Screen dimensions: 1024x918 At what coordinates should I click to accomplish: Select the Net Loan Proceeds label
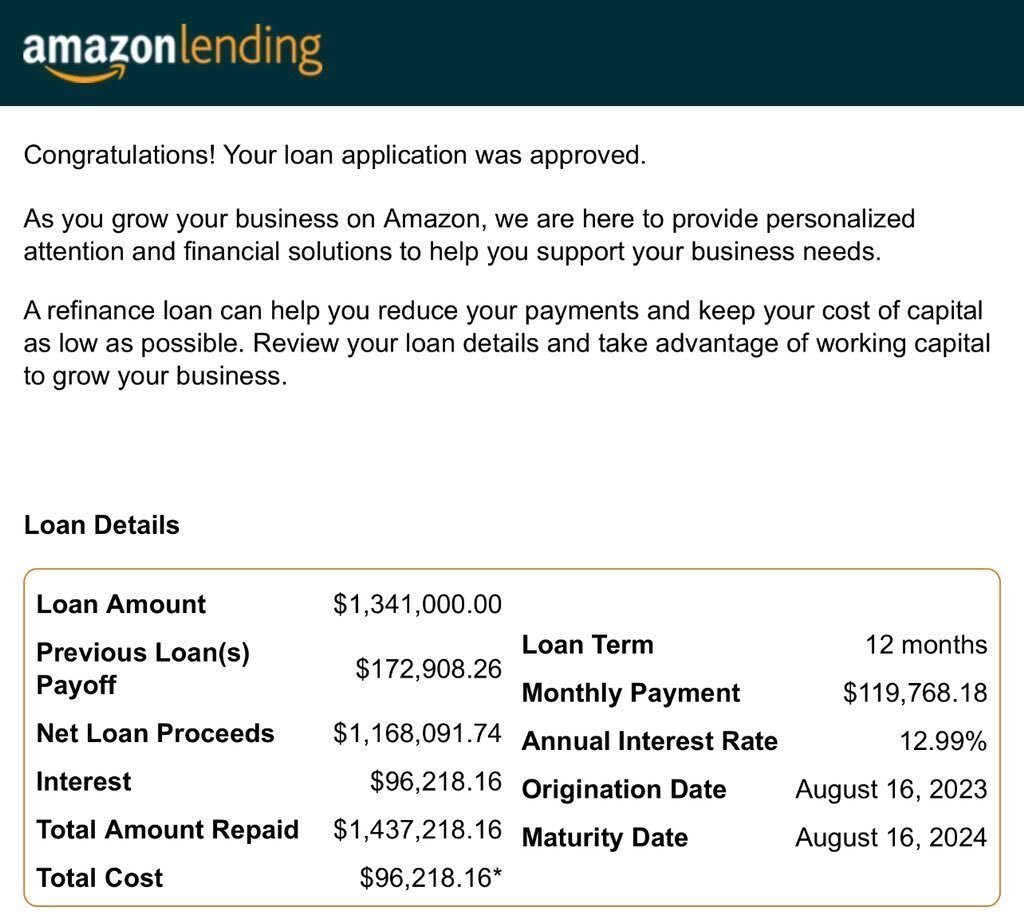155,733
